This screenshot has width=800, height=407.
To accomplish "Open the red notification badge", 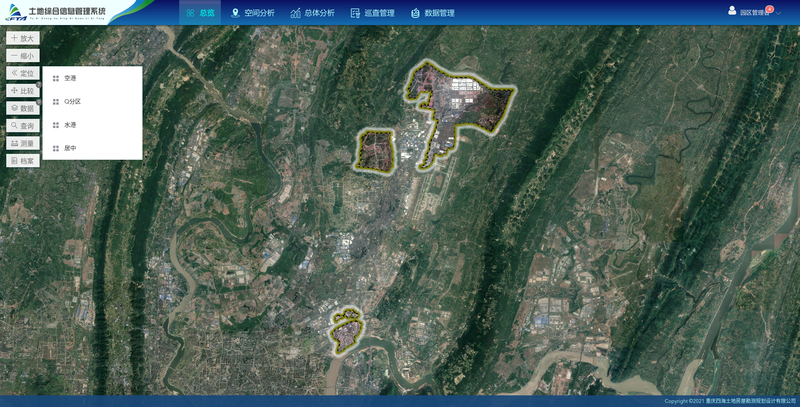I will point(769,9).
